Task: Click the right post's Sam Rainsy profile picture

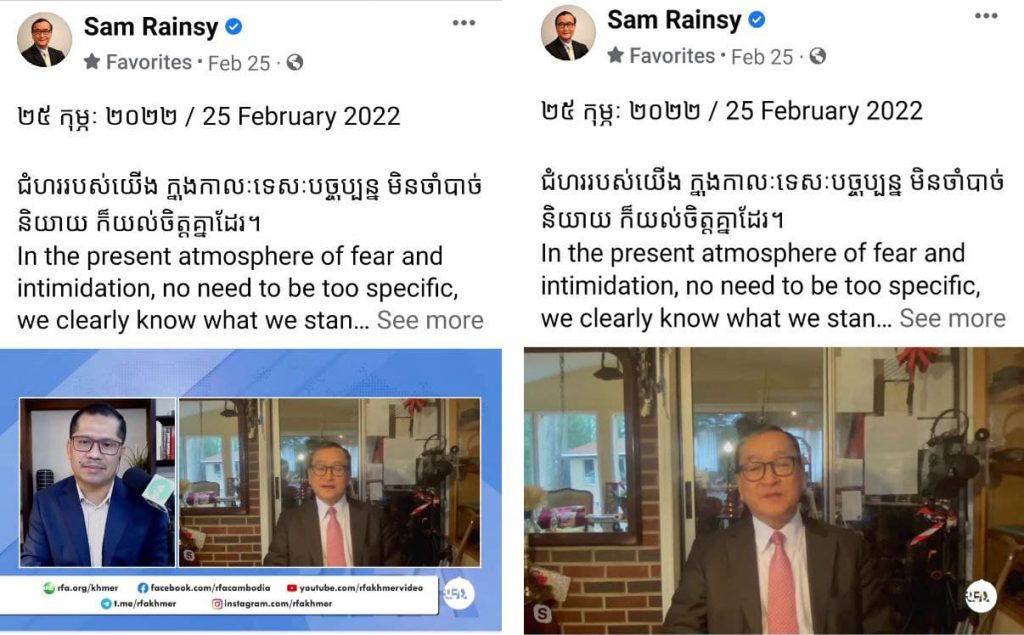Action: click(x=568, y=33)
